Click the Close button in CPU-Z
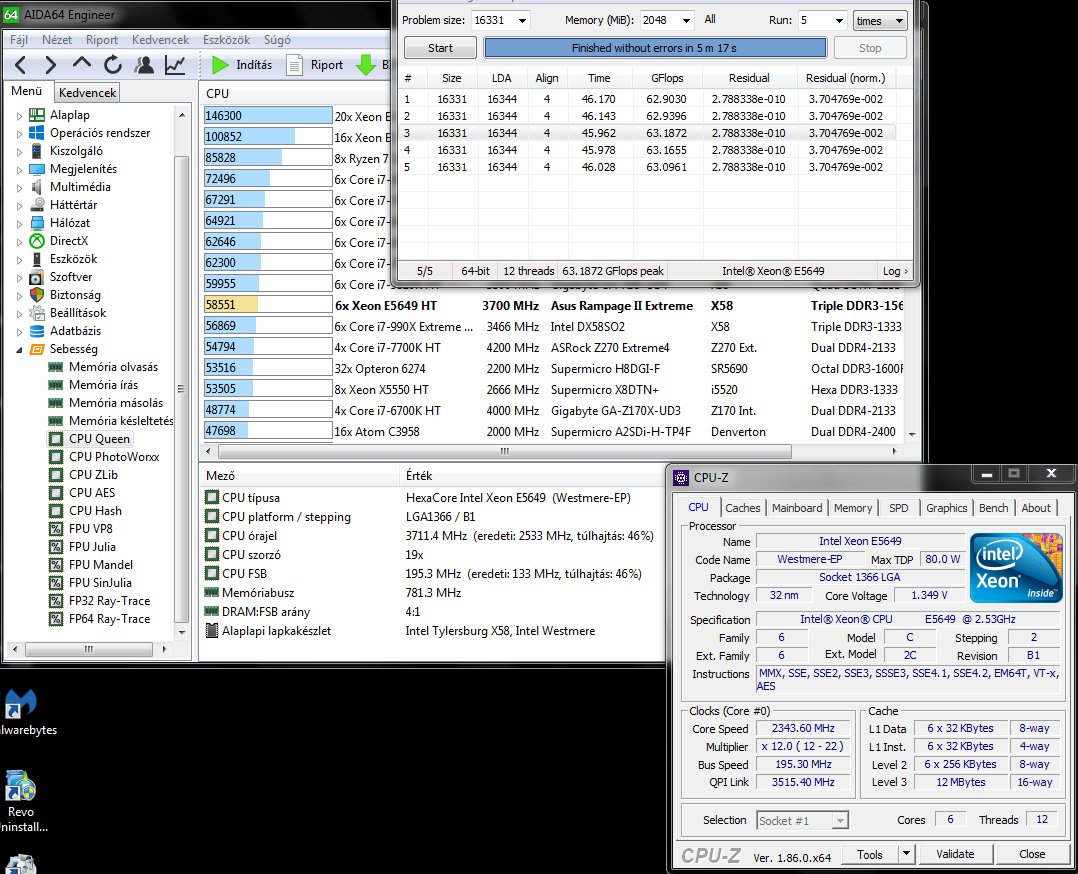Viewport: 1078px width, 874px height. tap(1032, 853)
